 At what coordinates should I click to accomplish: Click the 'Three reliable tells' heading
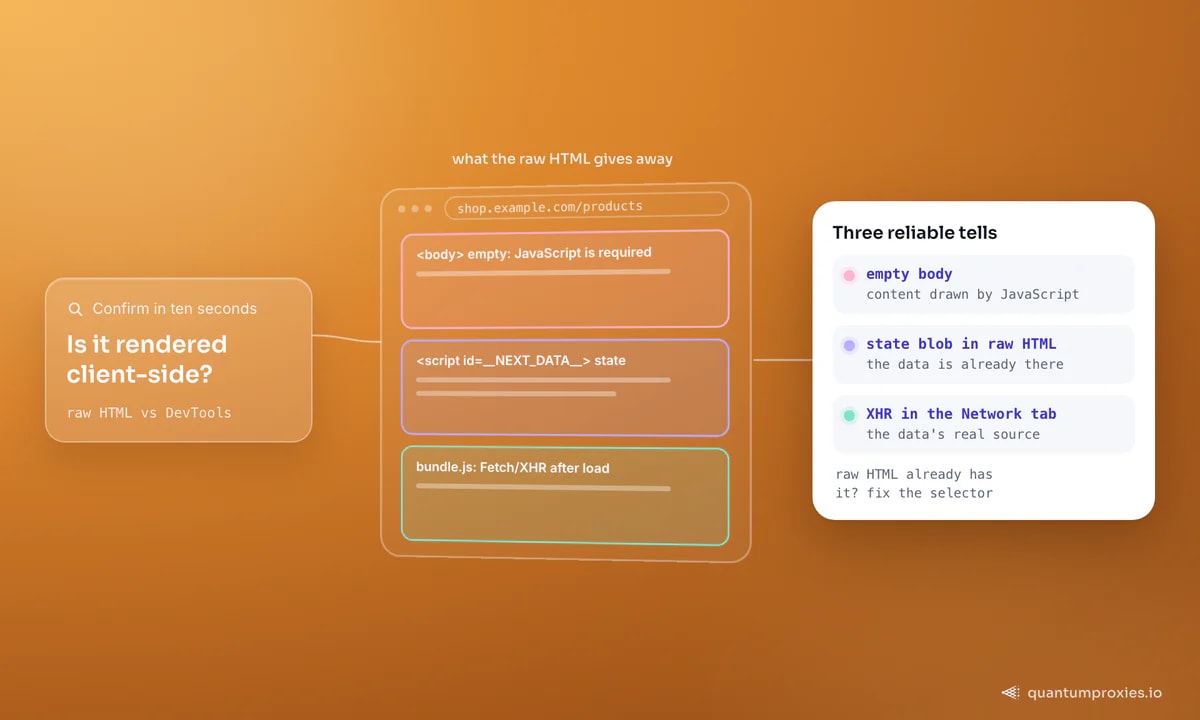(915, 233)
